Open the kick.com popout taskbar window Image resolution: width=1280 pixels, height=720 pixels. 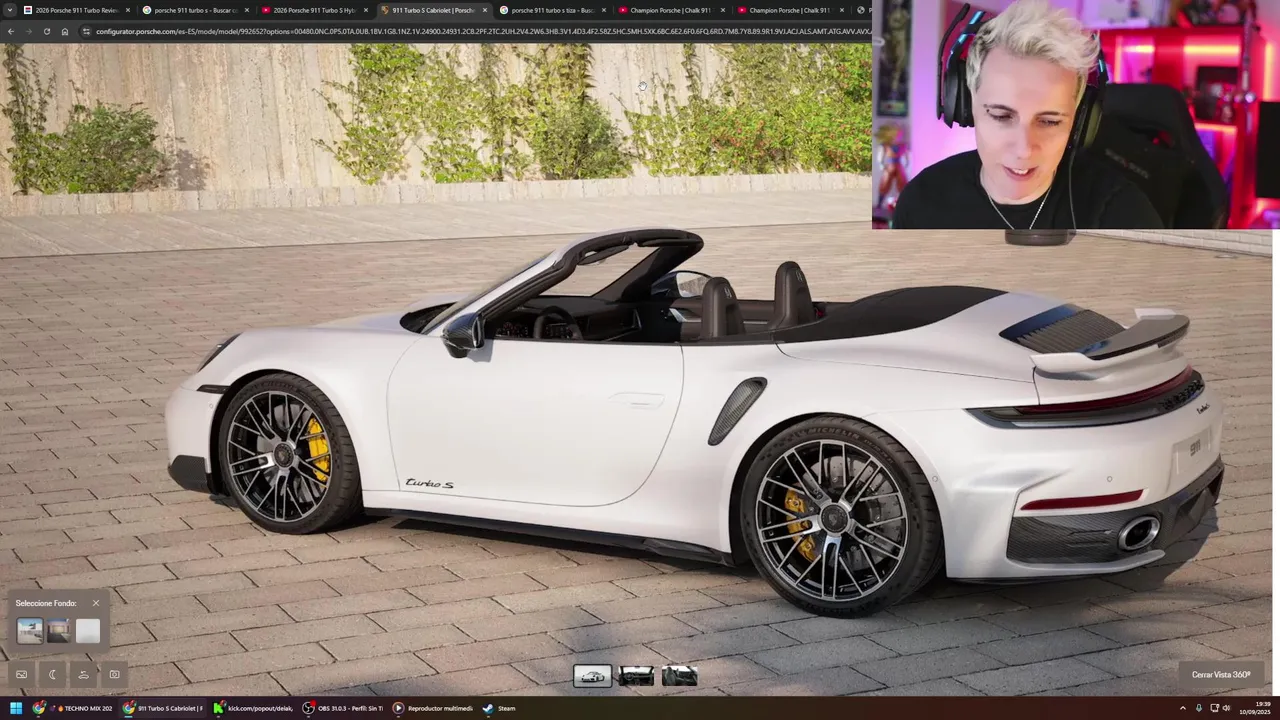[x=254, y=708]
